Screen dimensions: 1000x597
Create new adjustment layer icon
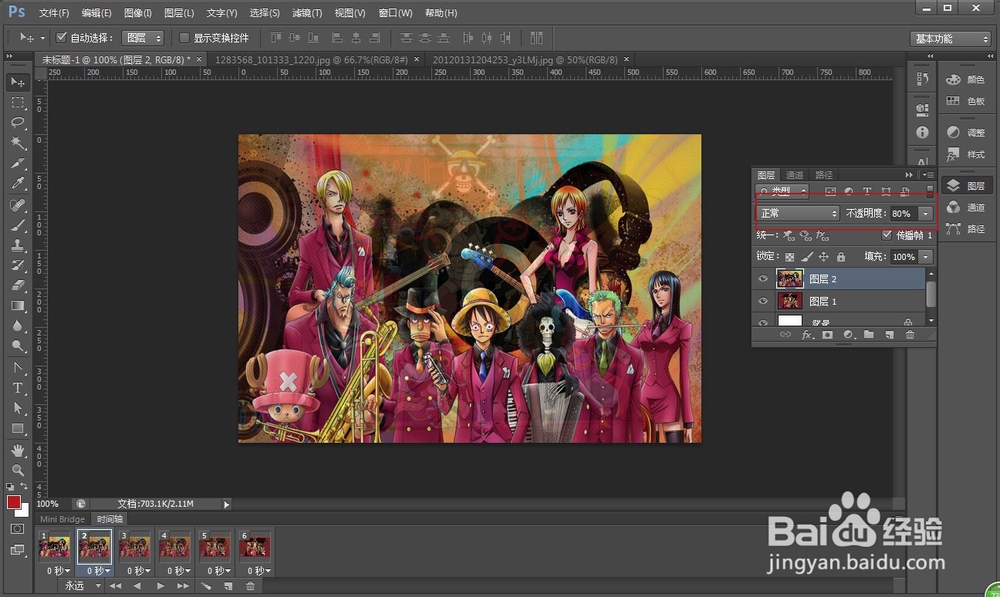(848, 335)
